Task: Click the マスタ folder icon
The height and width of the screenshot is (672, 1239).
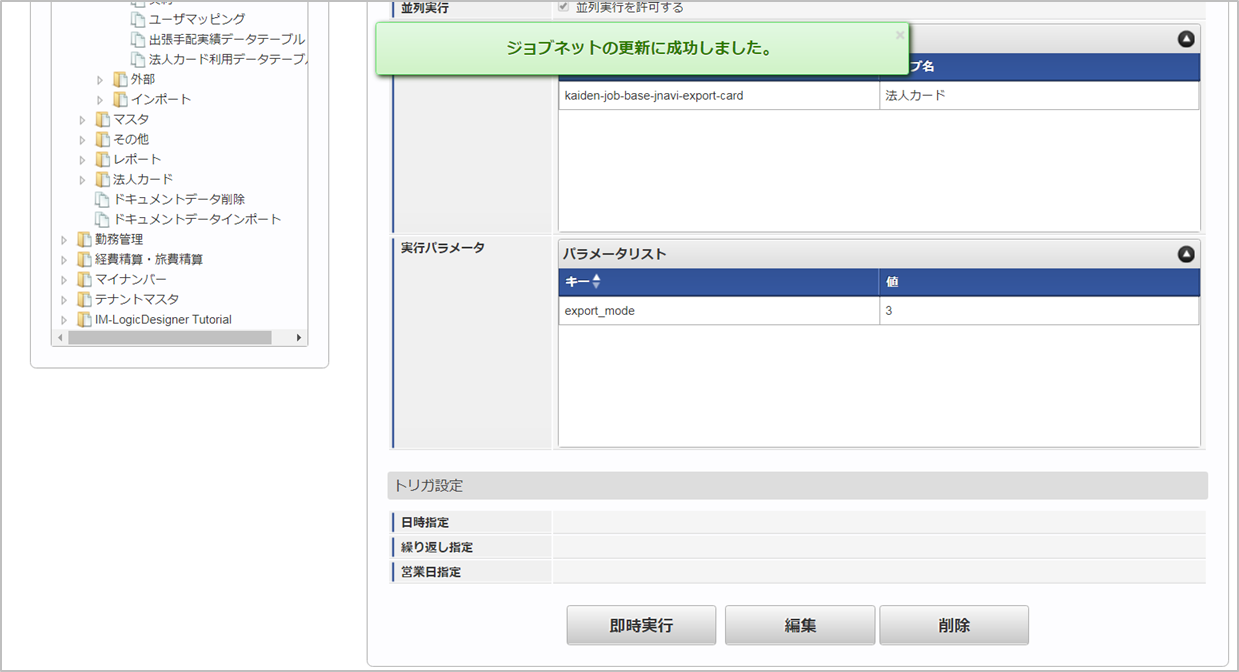Action: pos(102,119)
